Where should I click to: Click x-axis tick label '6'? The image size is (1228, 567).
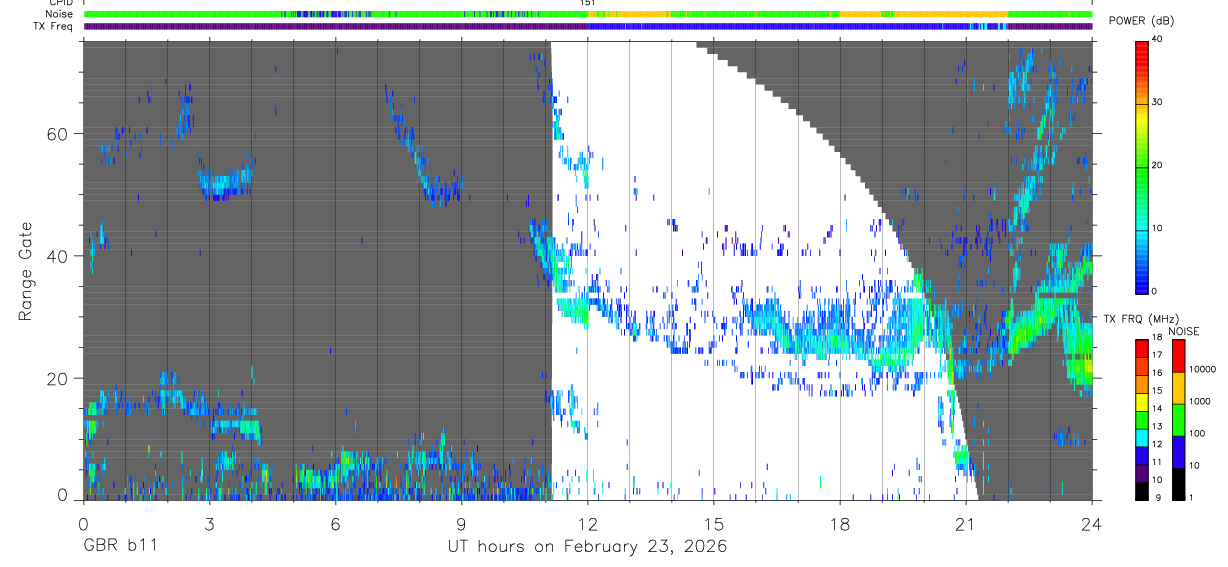click(x=335, y=522)
